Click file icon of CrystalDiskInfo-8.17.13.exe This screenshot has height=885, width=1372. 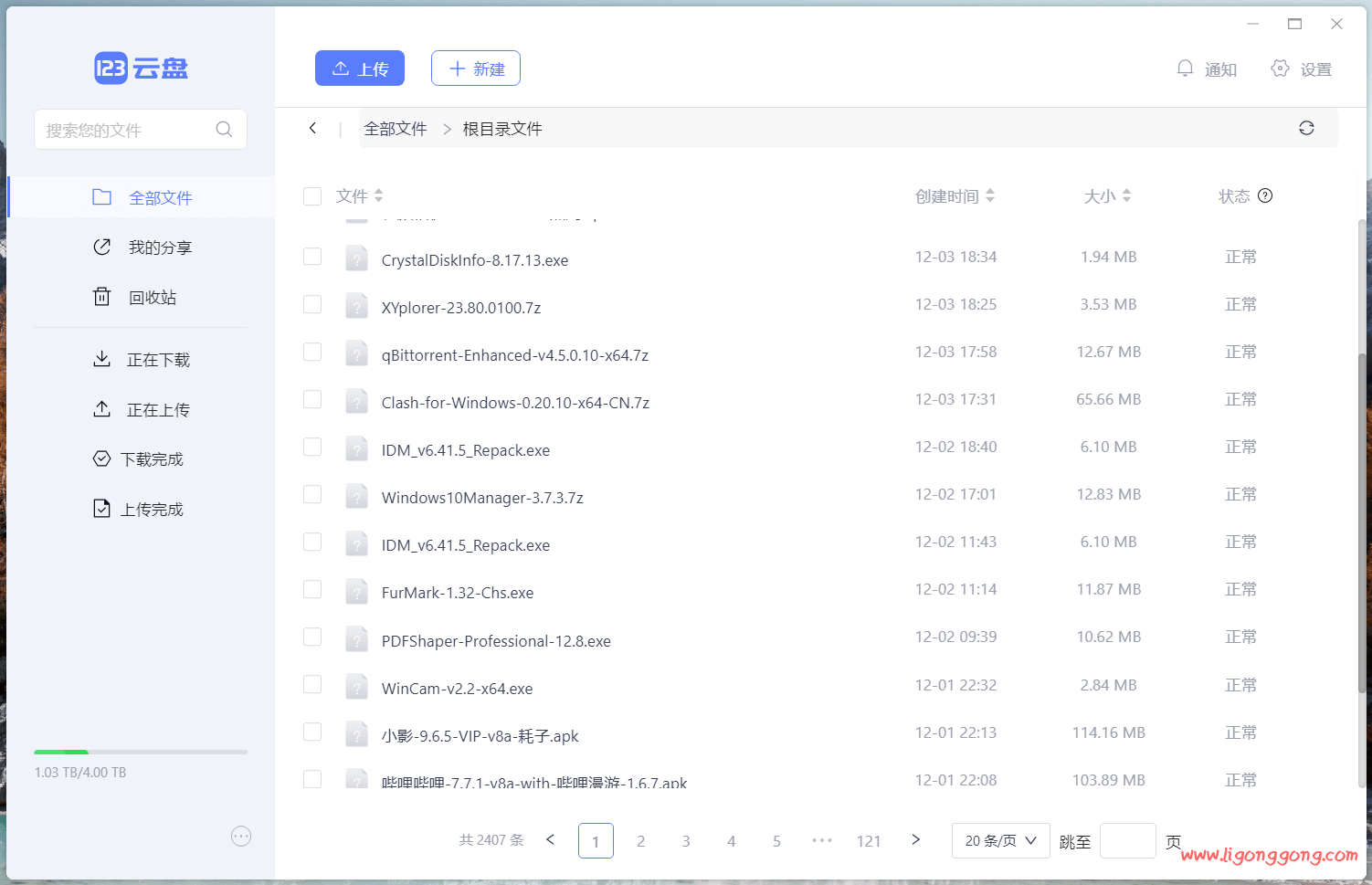(x=356, y=259)
